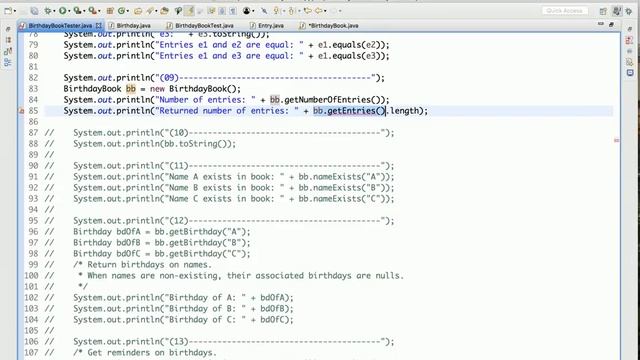Switch to the Entry.java tab
Screen dimensions: 640x360
(x=271, y=25)
